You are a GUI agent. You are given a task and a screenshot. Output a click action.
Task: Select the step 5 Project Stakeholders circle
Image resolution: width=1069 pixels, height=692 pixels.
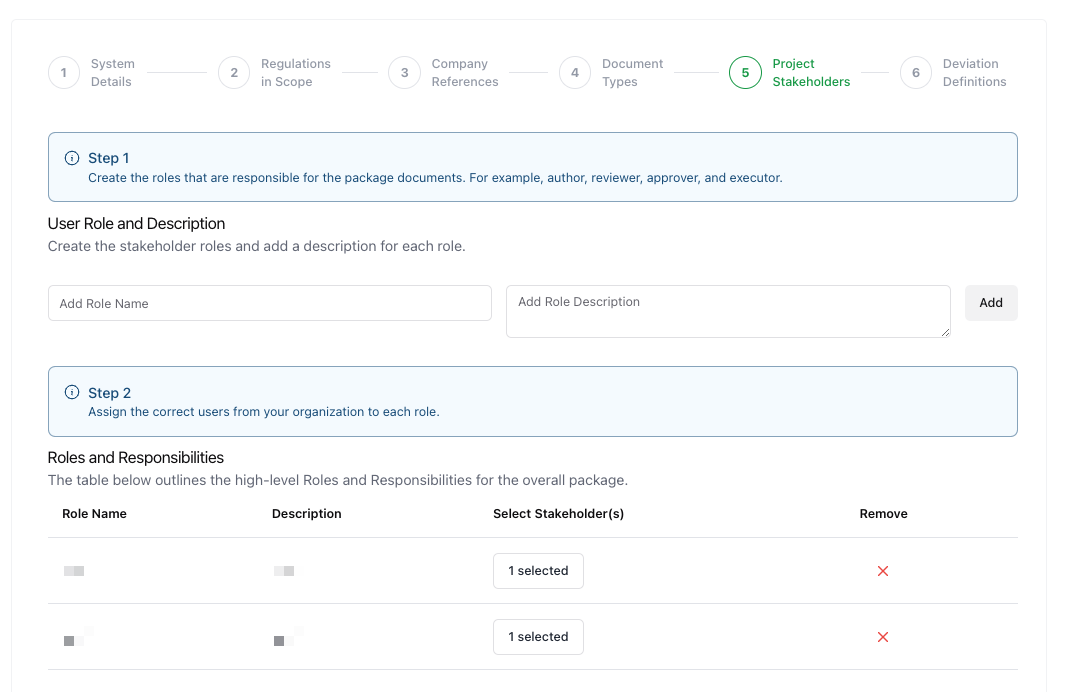pos(745,73)
